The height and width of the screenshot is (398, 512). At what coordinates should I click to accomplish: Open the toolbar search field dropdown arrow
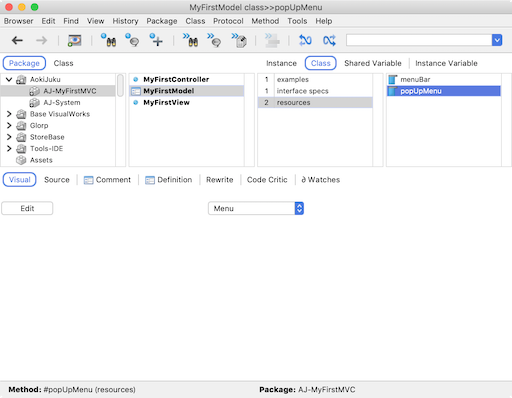point(497,40)
